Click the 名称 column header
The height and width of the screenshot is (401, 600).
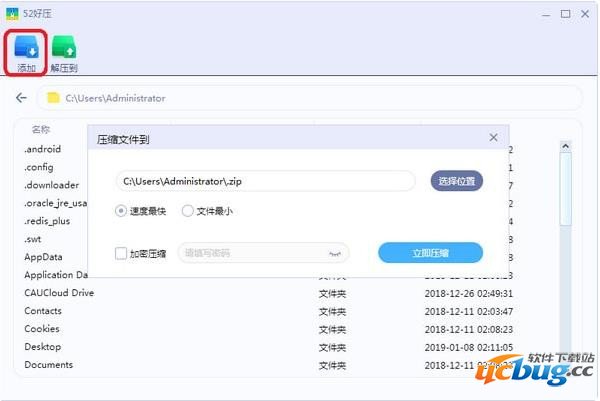(41, 129)
